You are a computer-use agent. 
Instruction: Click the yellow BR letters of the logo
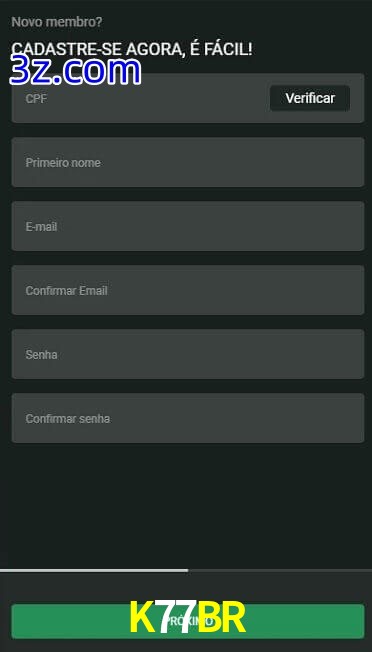[222, 618]
